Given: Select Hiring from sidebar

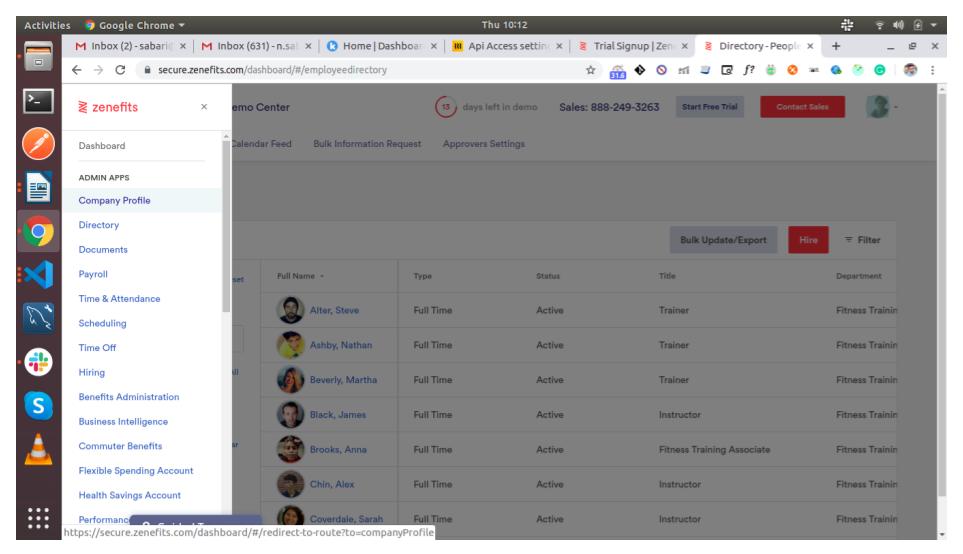Looking at the screenshot, I should coord(92,372).
